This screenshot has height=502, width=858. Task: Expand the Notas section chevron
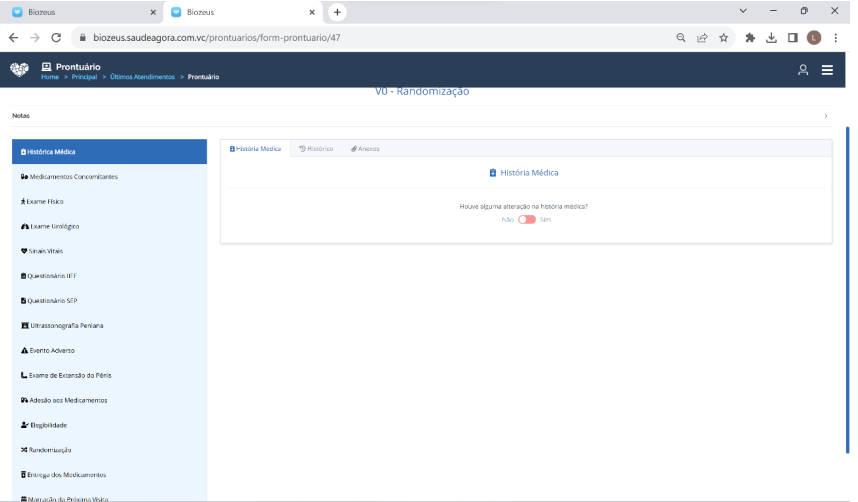(825, 116)
